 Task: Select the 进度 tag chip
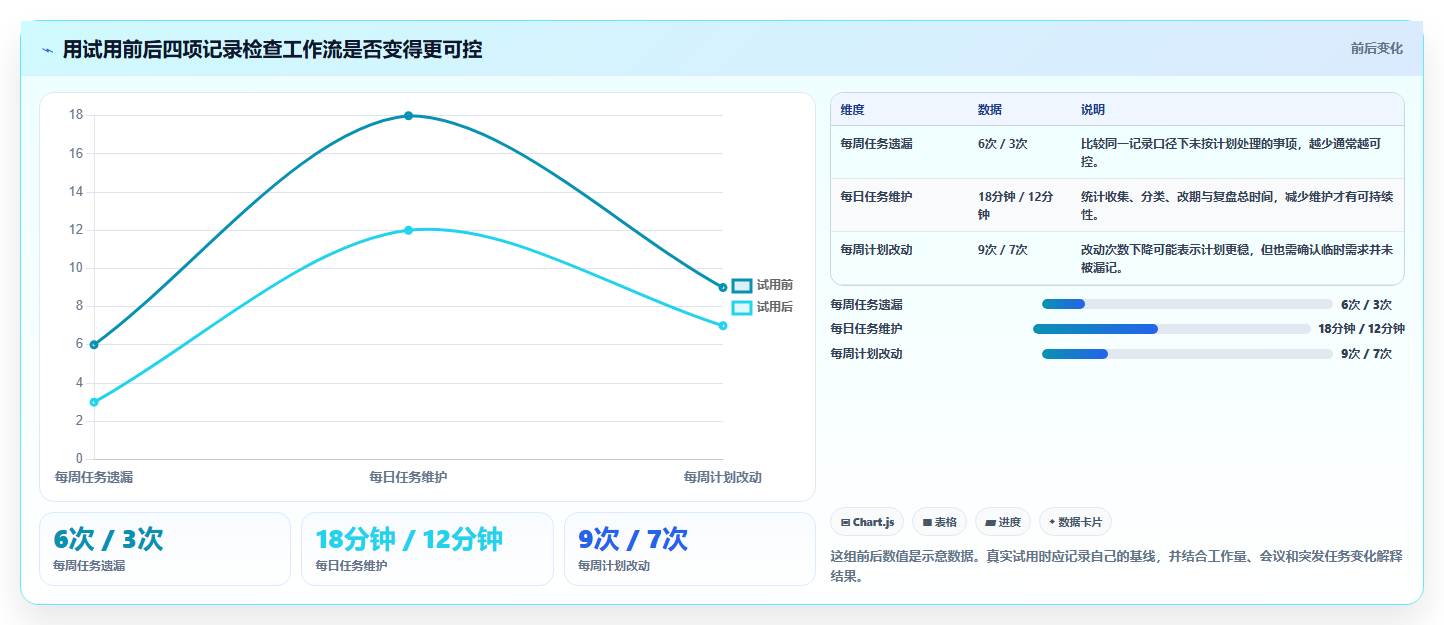point(1003,522)
